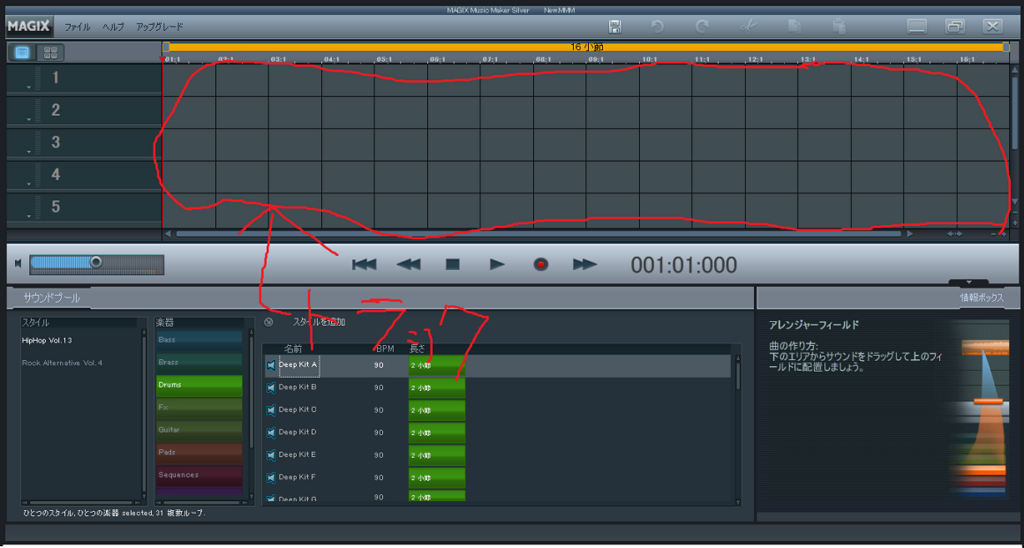This screenshot has width=1024, height=548.
Task: Click the redo icon in toolbar
Action: [x=702, y=27]
